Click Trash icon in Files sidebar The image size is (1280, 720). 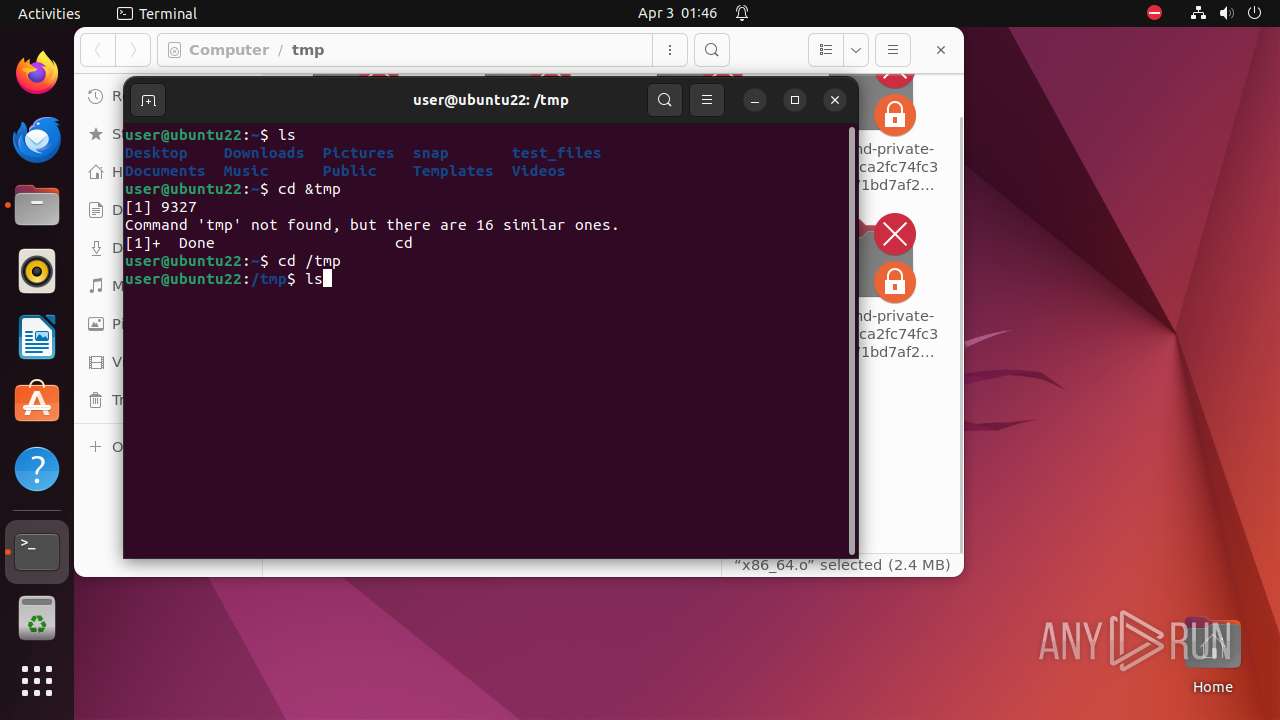96,399
